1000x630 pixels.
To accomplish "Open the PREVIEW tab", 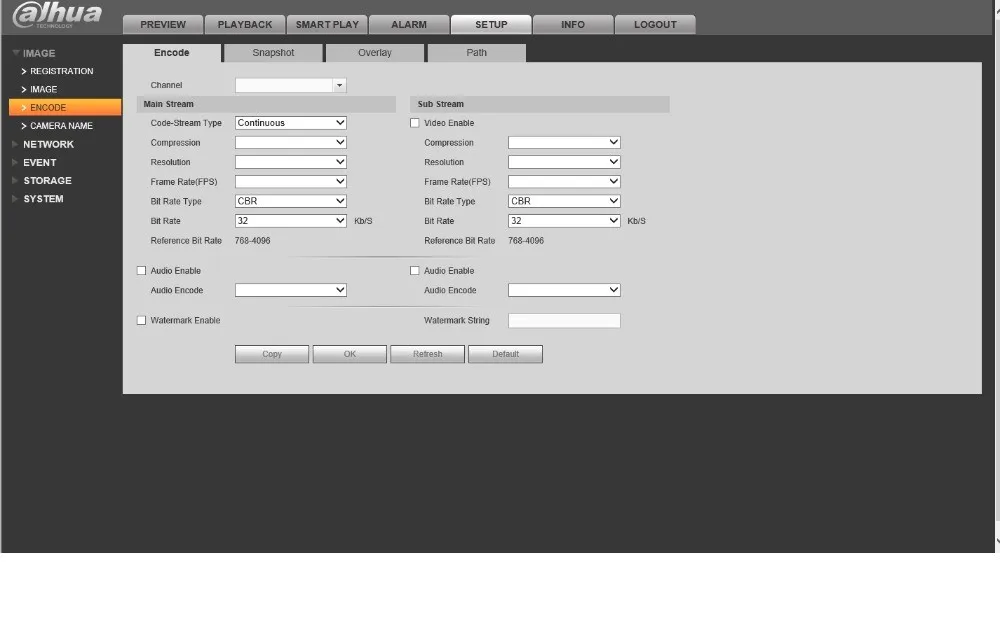I will pyautogui.click(x=163, y=24).
